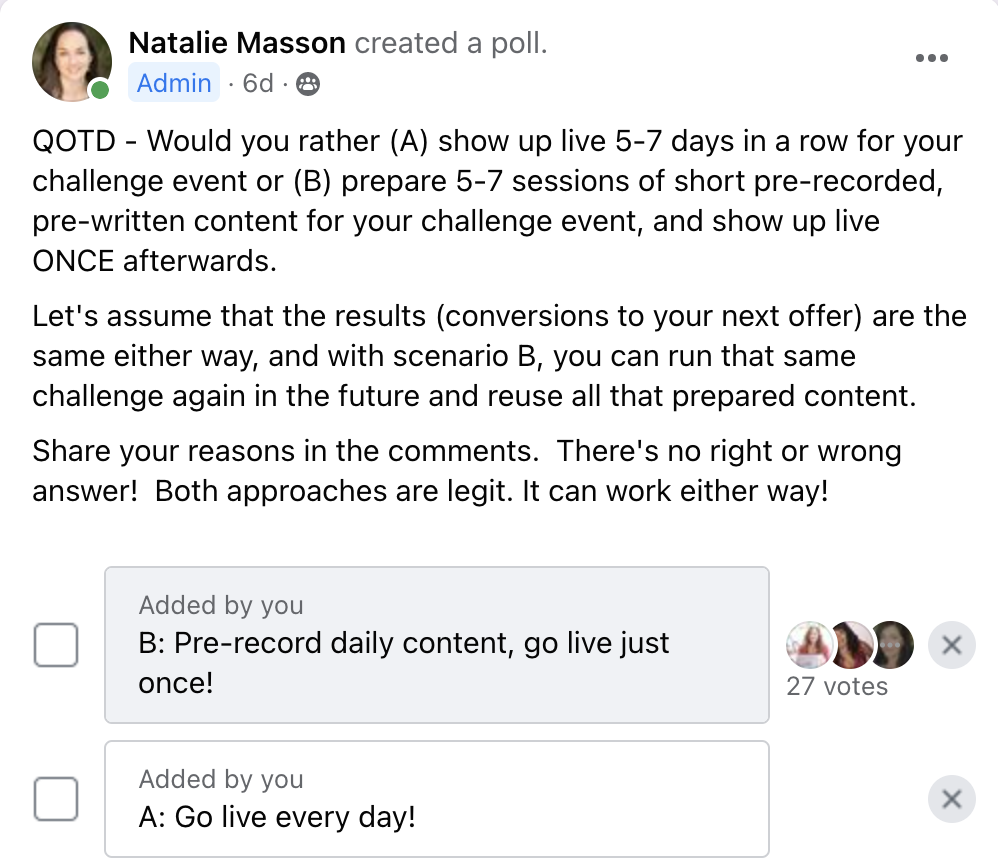Image resolution: width=998 pixels, height=868 pixels.
Task: Click the QOTD question paragraph text
Action: pyautogui.click(x=499, y=201)
